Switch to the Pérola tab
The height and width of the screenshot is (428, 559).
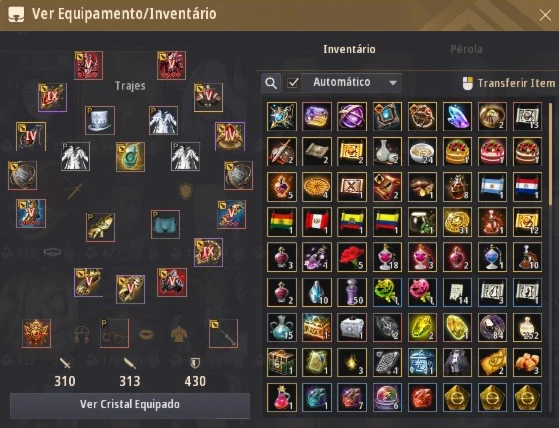click(466, 49)
